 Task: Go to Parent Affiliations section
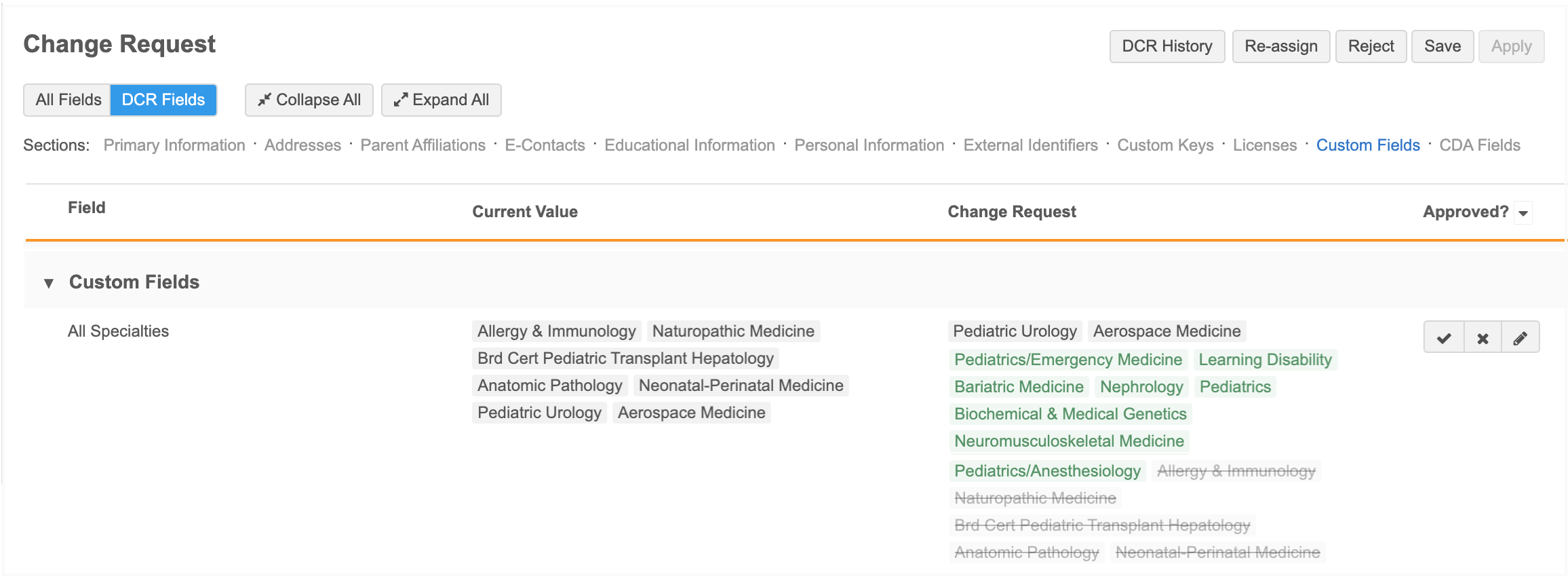point(423,145)
